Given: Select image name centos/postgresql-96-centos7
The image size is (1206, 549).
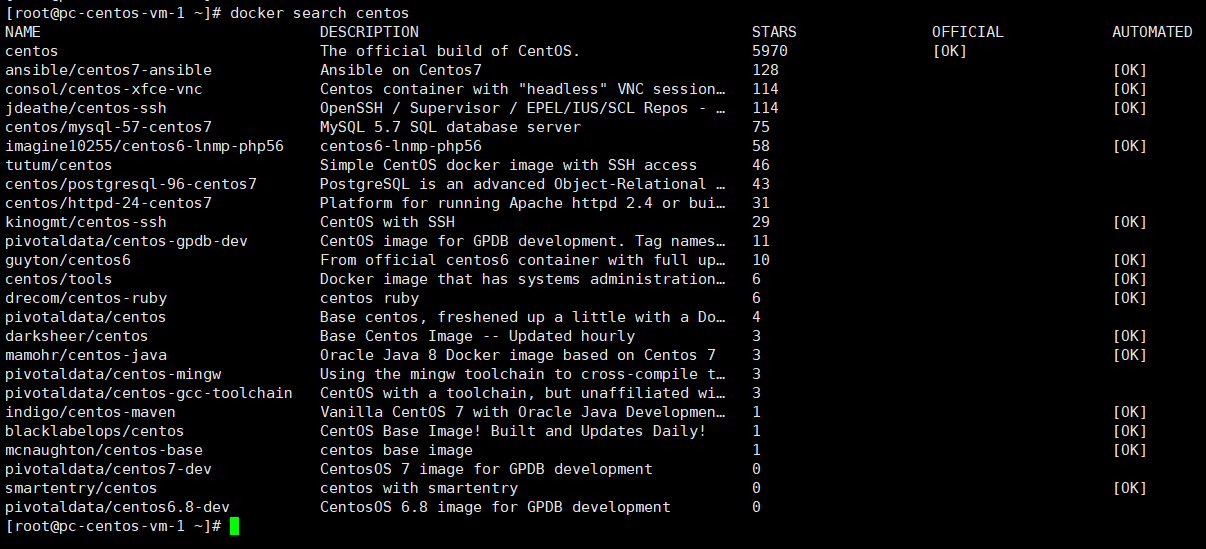Looking at the screenshot, I should (131, 184).
